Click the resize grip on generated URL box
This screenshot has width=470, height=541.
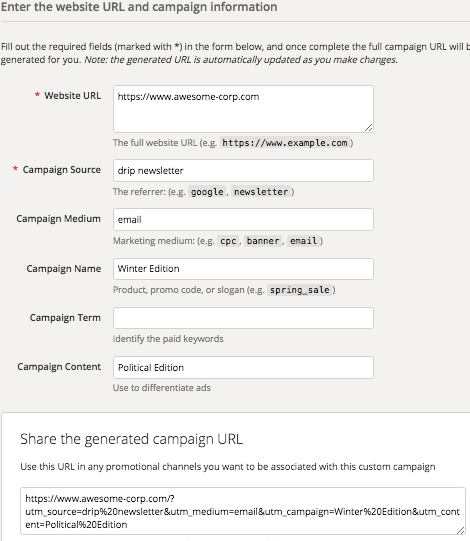[461, 530]
